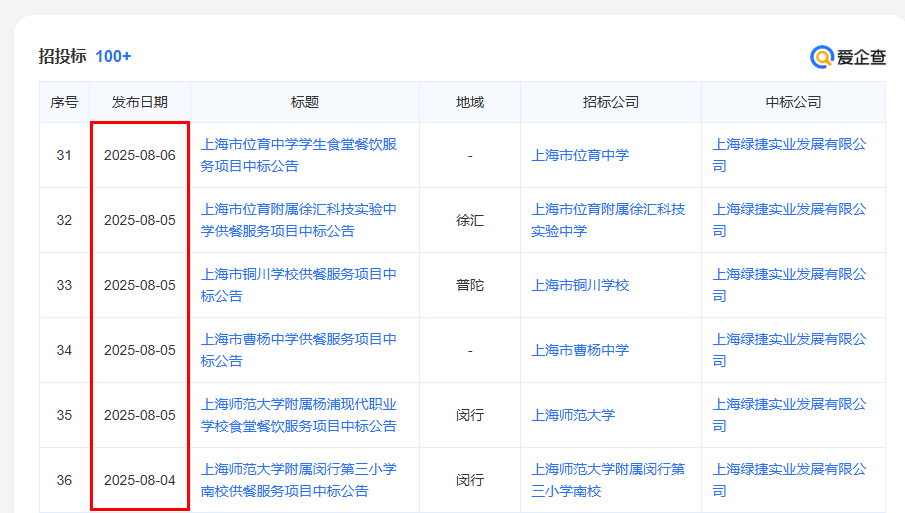
Task: Open 上海绿捷实业发展有限公司 link in row 33
Action: 789,285
